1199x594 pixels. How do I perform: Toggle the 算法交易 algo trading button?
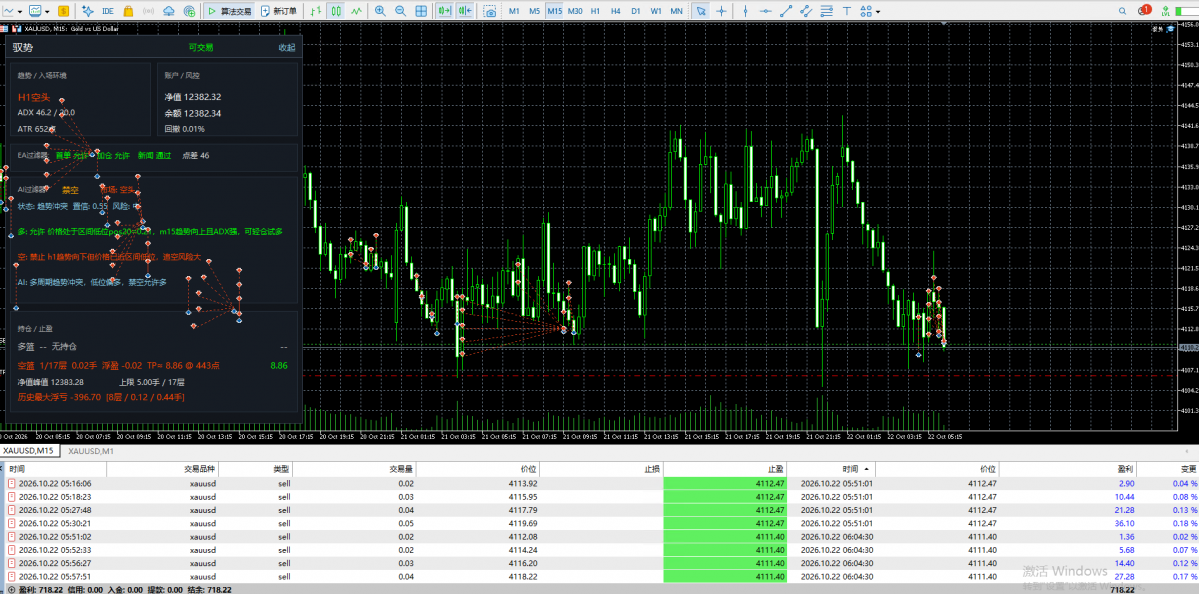point(227,11)
